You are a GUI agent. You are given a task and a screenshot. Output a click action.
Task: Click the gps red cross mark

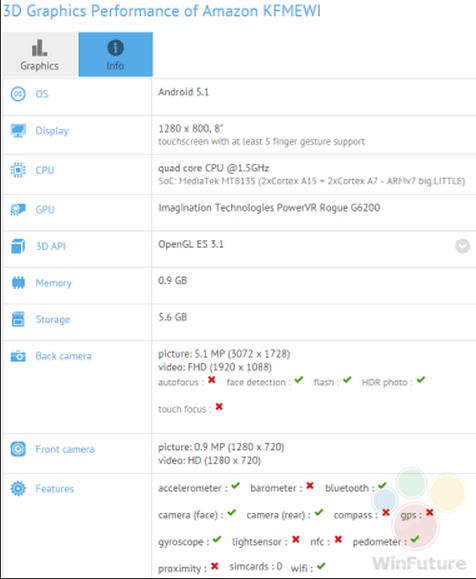[x=429, y=513]
